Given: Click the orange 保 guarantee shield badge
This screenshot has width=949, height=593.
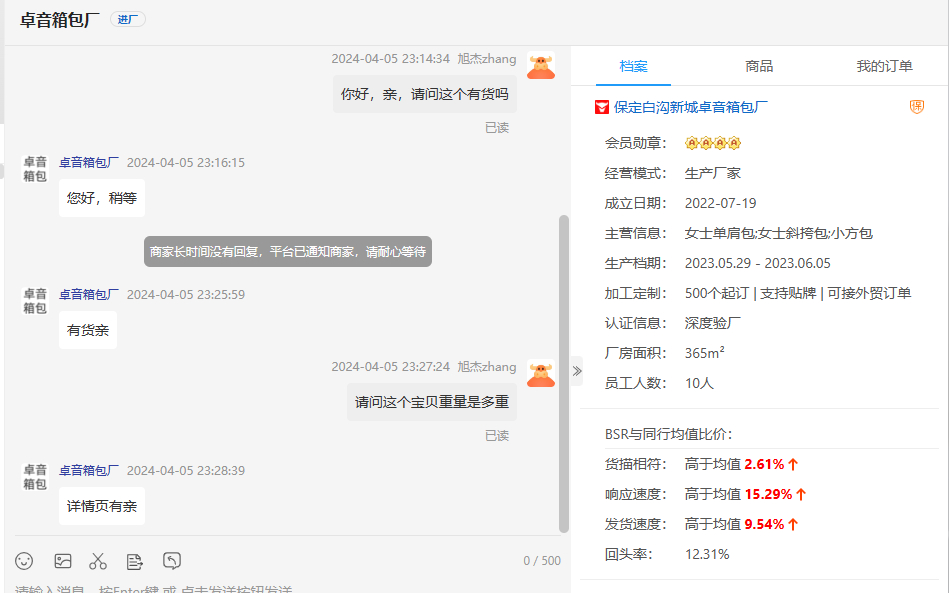Looking at the screenshot, I should tap(916, 107).
